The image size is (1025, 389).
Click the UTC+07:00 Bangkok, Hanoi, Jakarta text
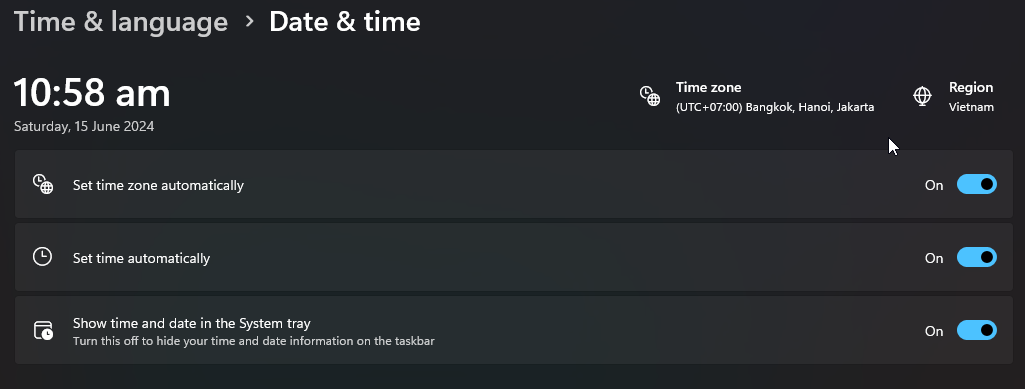[775, 107]
